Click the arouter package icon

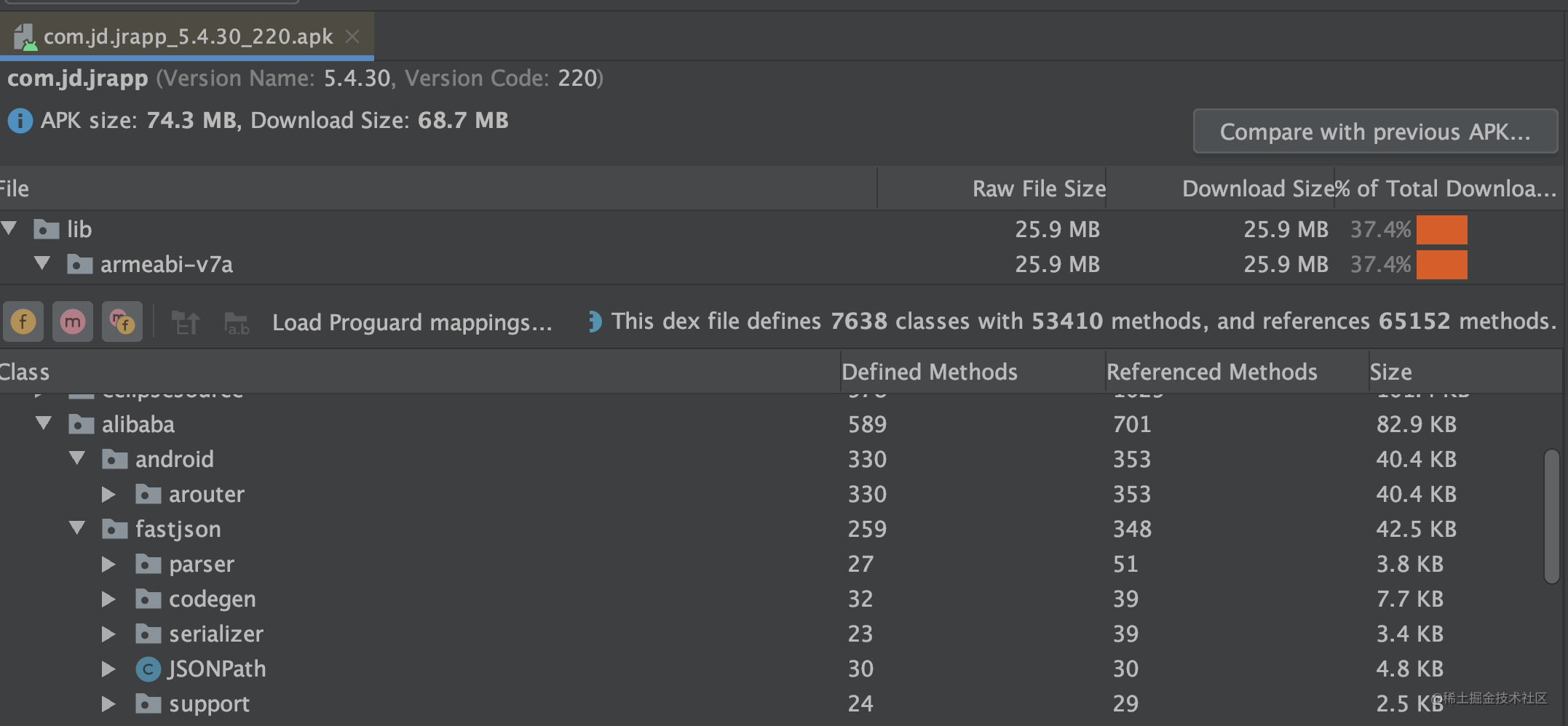coord(149,494)
